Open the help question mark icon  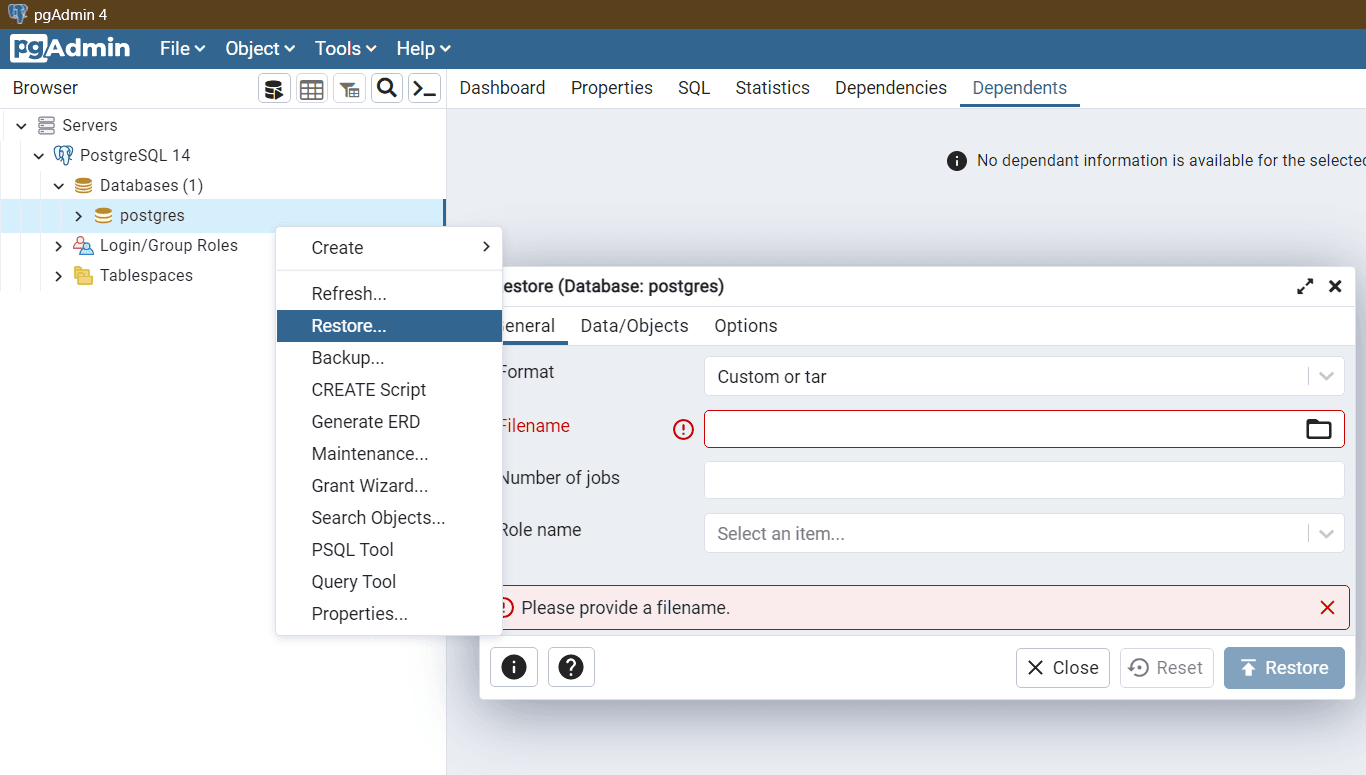point(571,667)
